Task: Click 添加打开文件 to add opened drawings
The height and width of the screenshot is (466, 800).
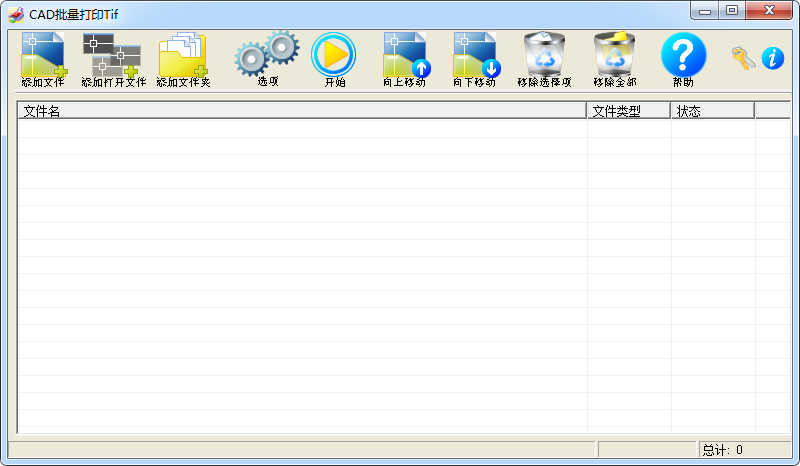Action: 112,56
